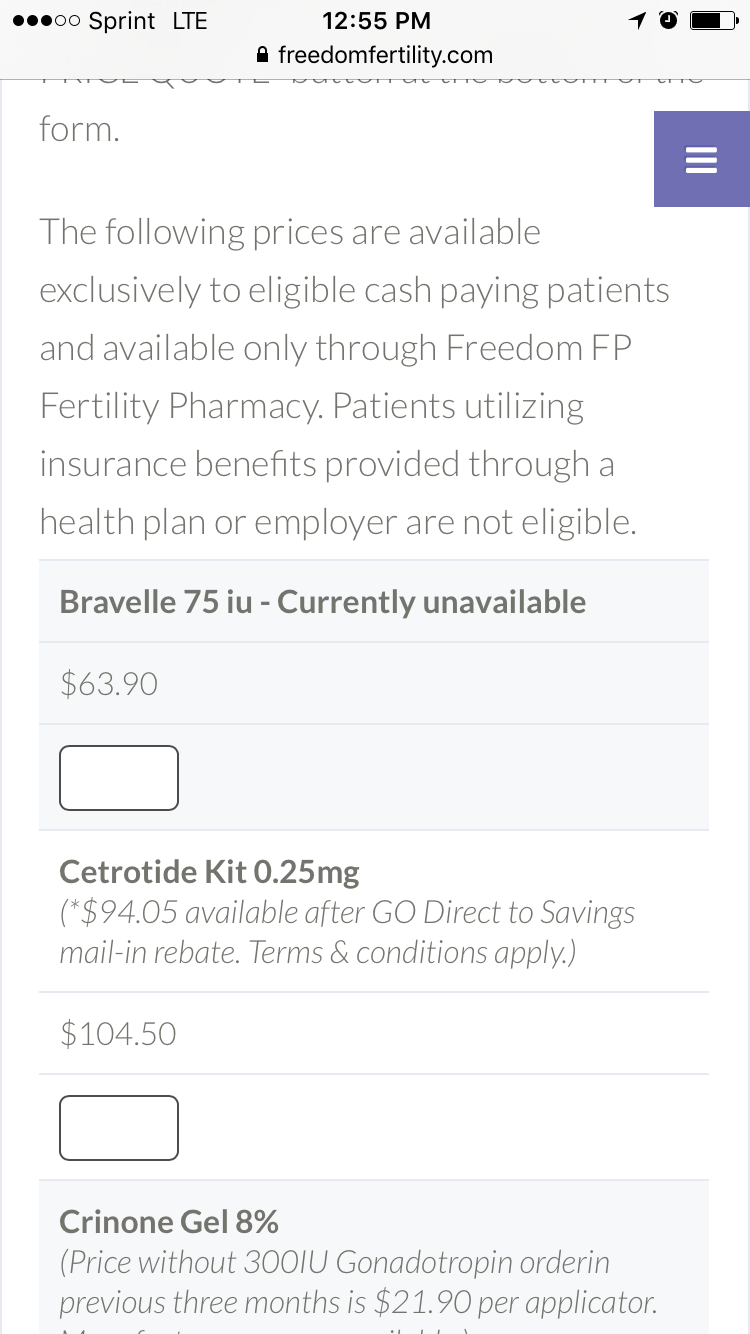The width and height of the screenshot is (750, 1334).
Task: Tap the 12:55 PM clock
Action: tap(377, 21)
